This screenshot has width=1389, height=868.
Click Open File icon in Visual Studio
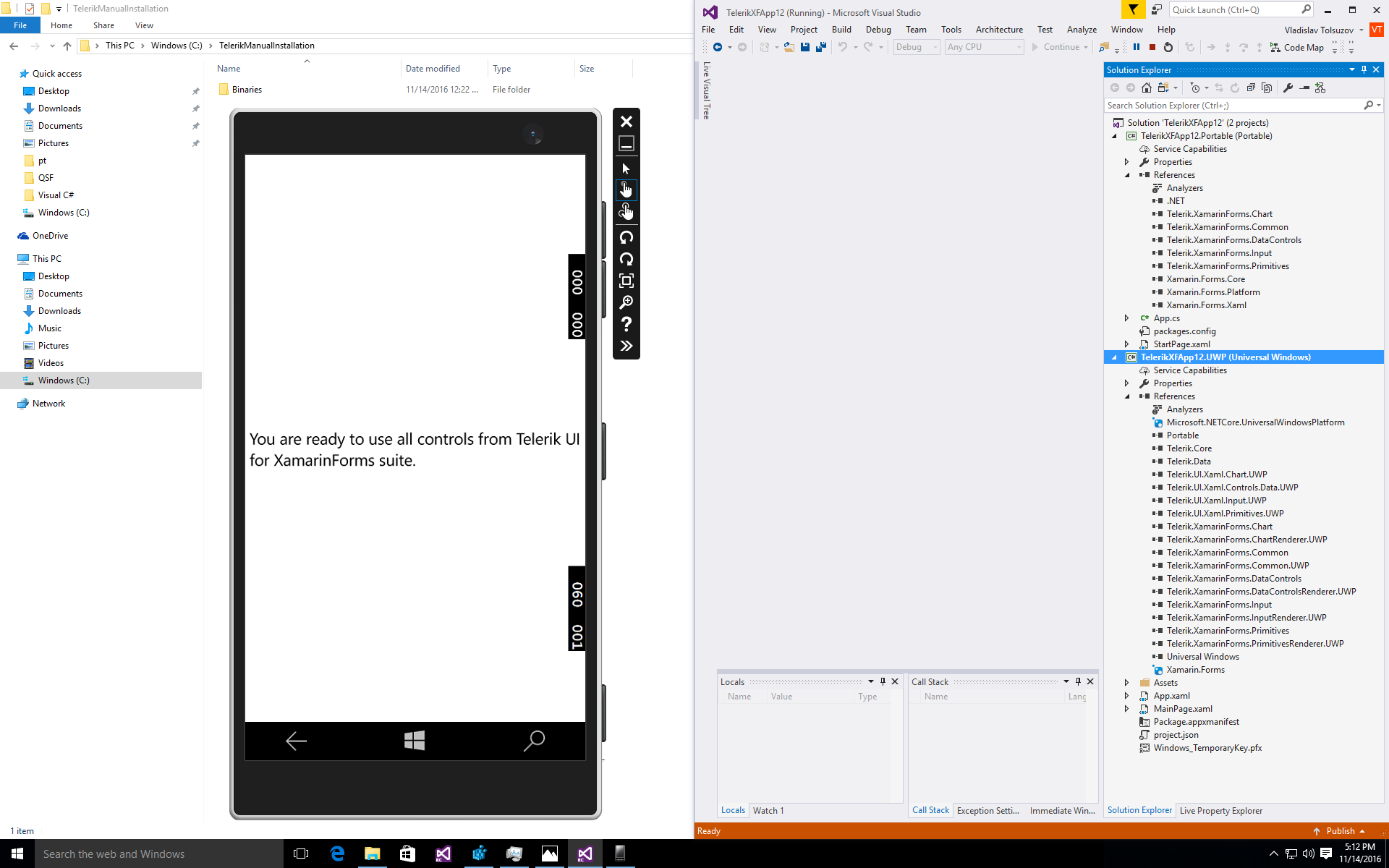tap(789, 47)
